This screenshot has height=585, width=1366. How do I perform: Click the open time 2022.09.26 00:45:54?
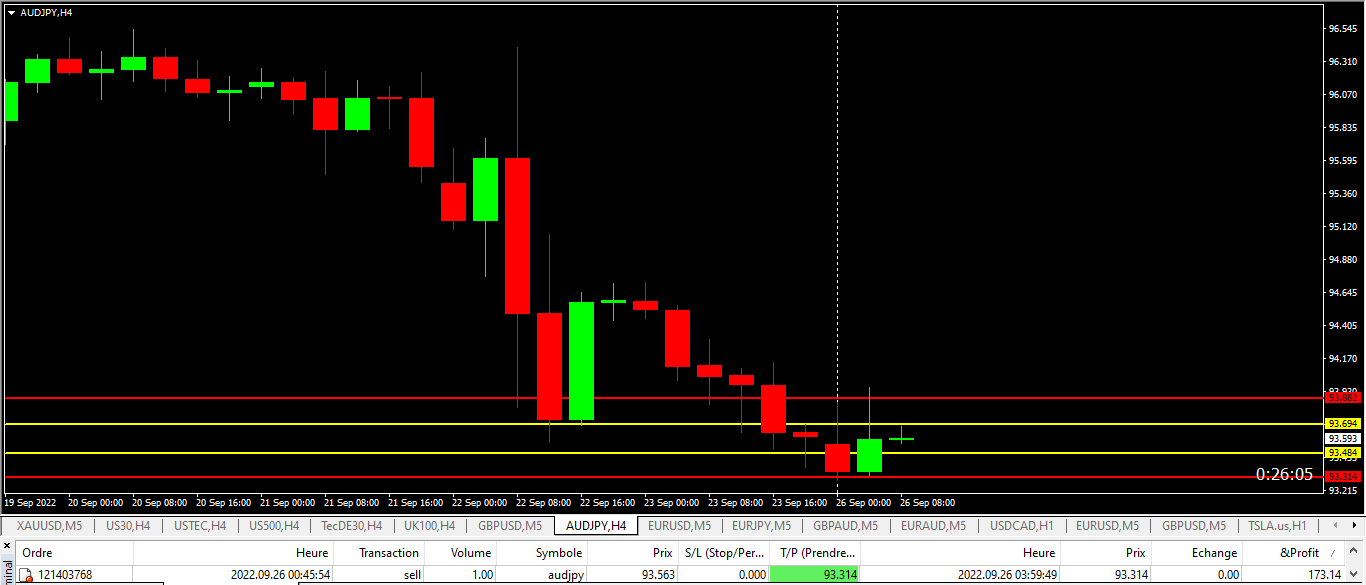pos(280,575)
